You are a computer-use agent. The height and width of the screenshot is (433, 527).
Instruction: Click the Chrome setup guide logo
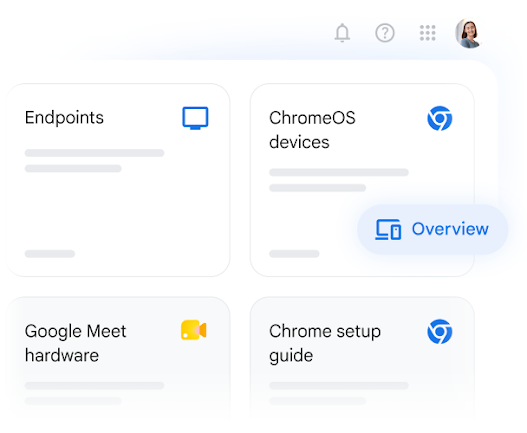[440, 331]
